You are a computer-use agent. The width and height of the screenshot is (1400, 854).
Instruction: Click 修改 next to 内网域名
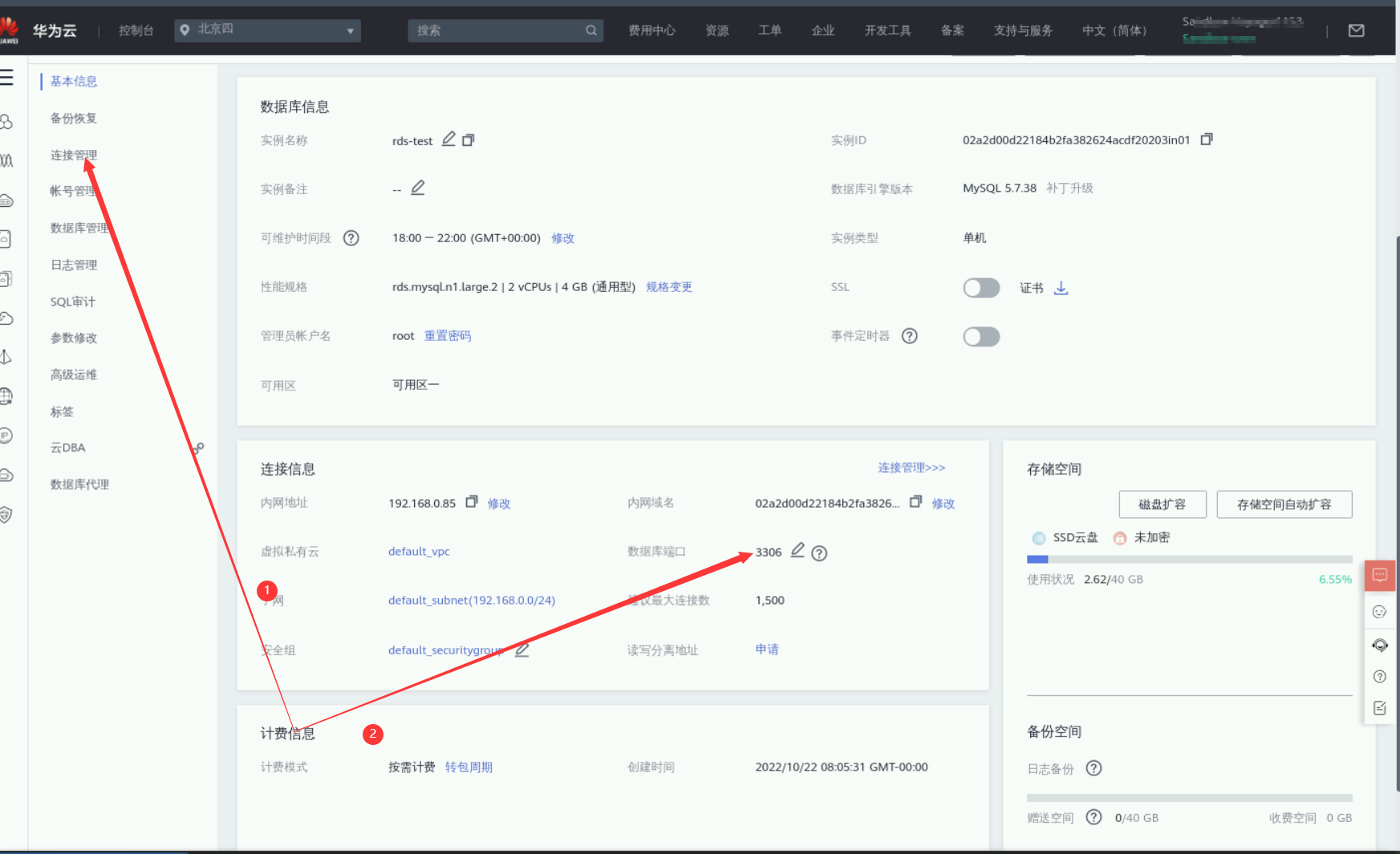click(x=943, y=504)
